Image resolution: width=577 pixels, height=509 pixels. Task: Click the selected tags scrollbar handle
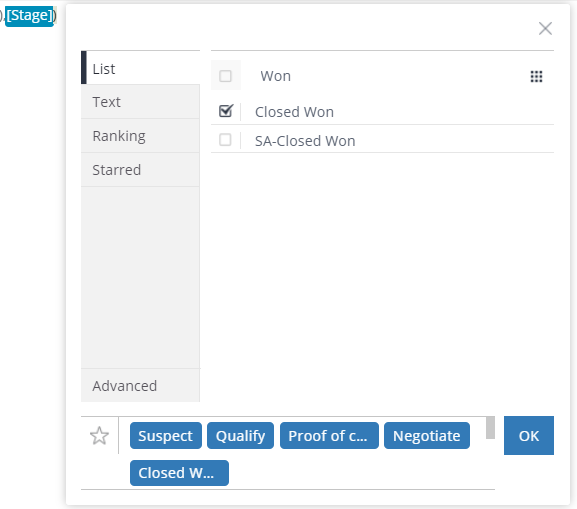tap(490, 428)
